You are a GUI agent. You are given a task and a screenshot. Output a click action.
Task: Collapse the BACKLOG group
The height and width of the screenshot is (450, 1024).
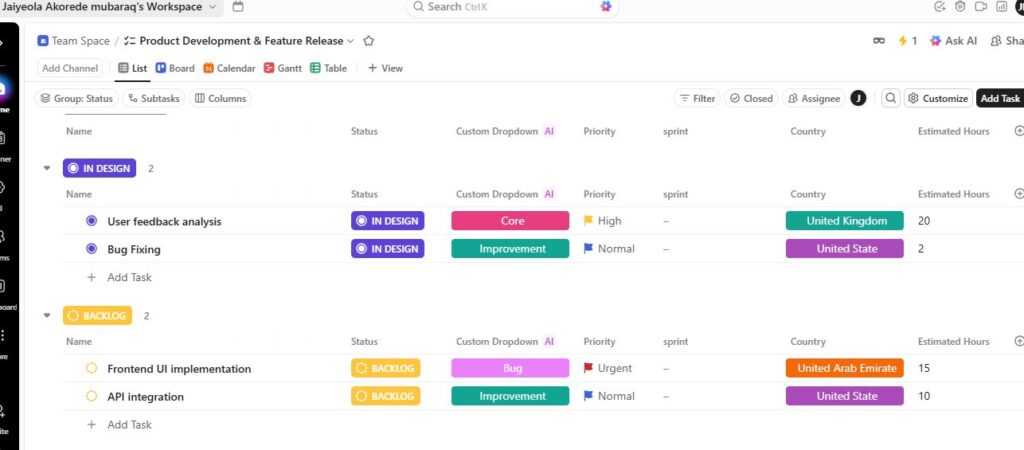[x=46, y=315]
